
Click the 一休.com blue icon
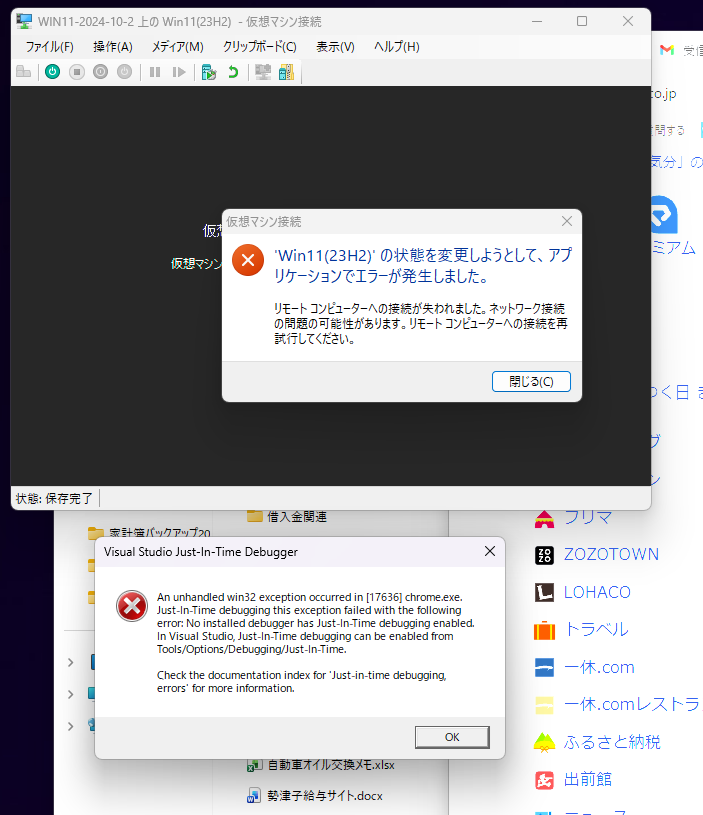544,667
